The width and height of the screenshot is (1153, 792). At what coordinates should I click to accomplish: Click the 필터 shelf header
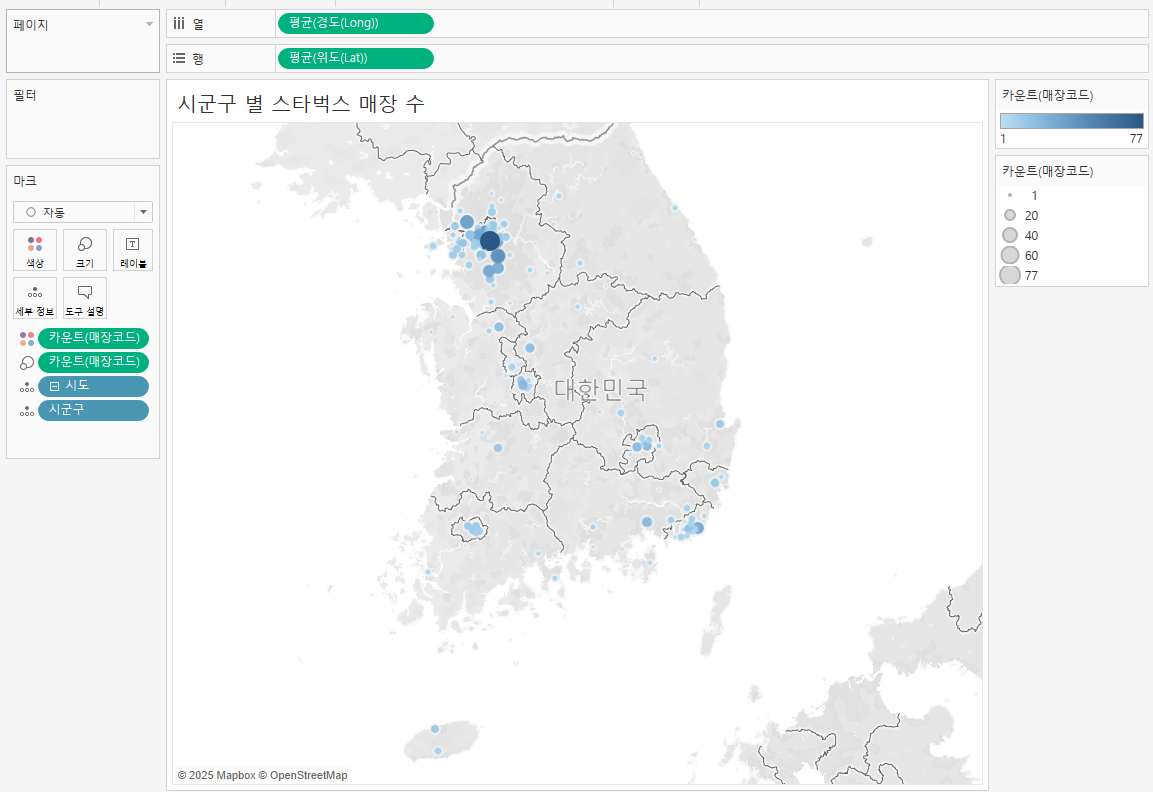pyautogui.click(x=25, y=96)
